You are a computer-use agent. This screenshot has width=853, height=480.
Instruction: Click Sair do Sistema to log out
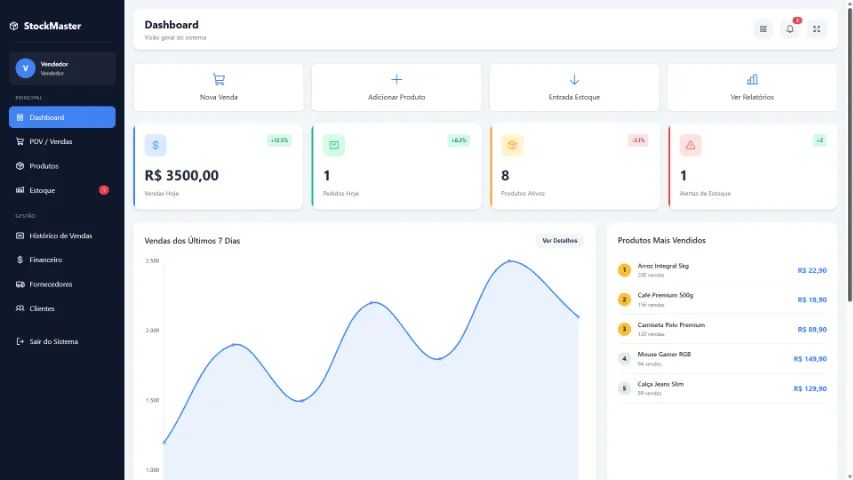pos(62,342)
